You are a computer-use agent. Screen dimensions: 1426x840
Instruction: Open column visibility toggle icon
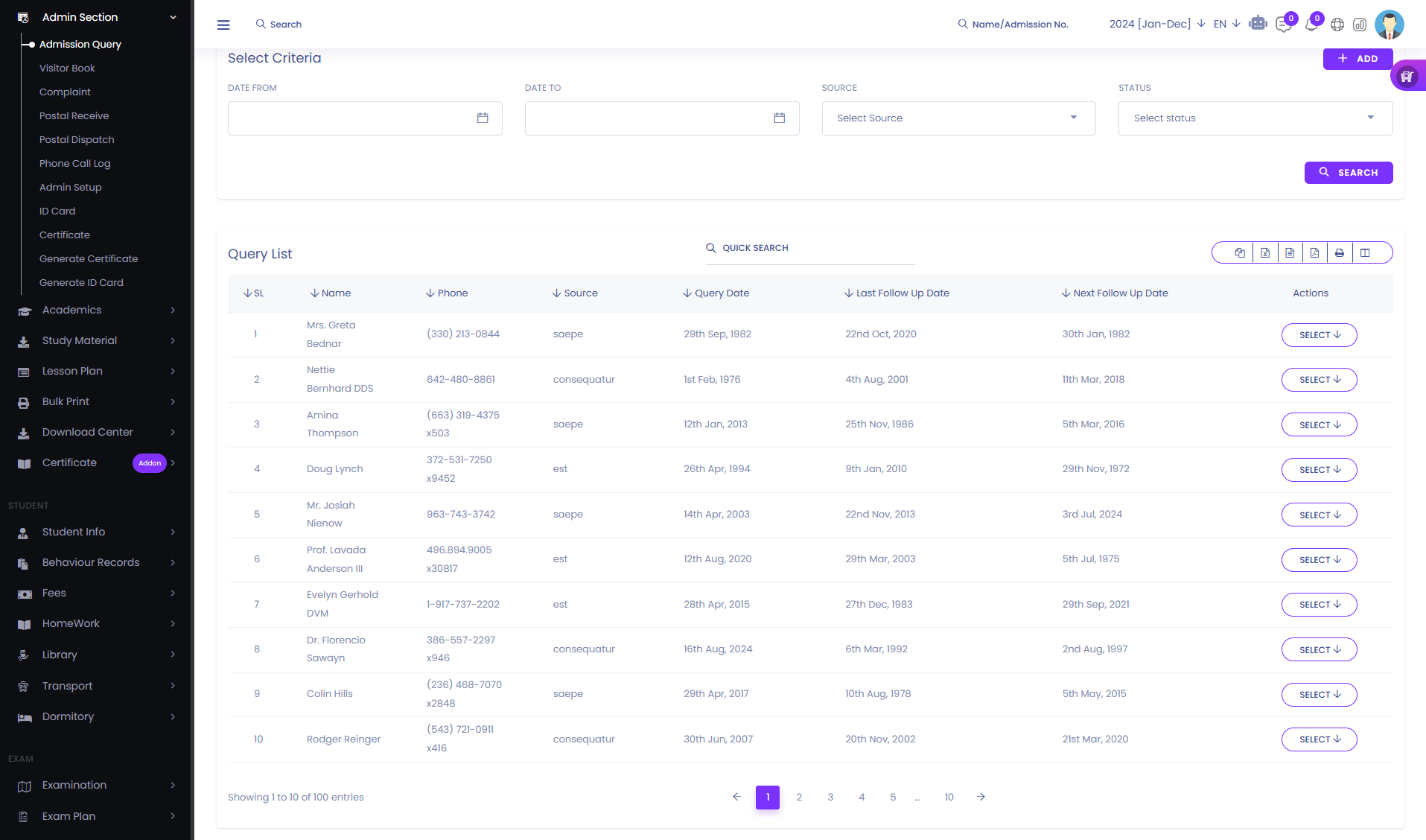pyautogui.click(x=1365, y=252)
